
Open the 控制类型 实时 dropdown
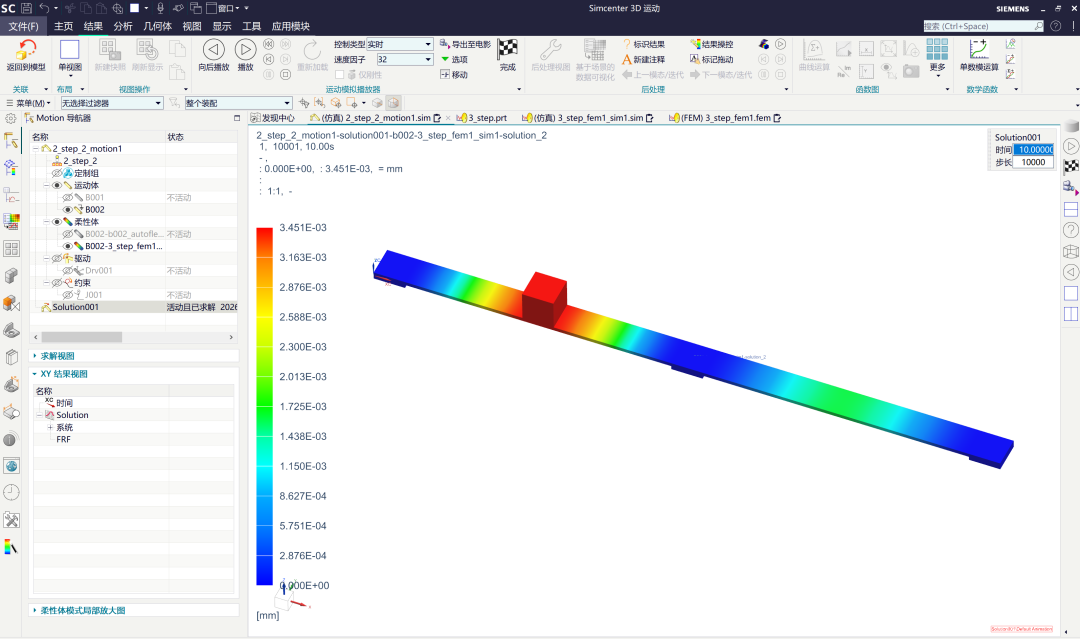coord(428,44)
